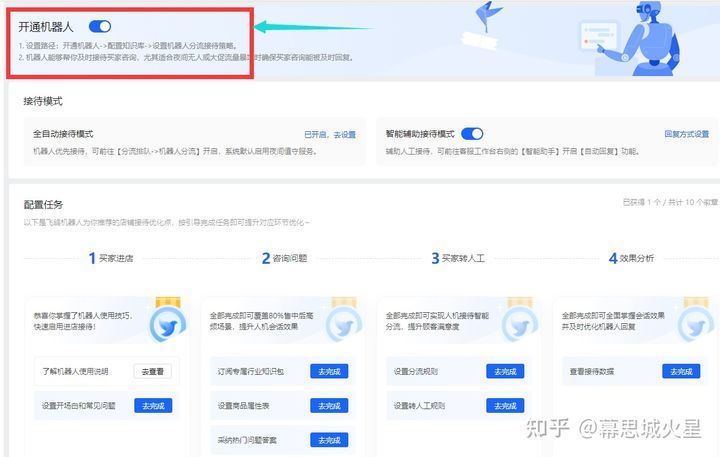This screenshot has width=720, height=457.
Task: Toggle the 开通机器人 switch
Action: point(100,27)
